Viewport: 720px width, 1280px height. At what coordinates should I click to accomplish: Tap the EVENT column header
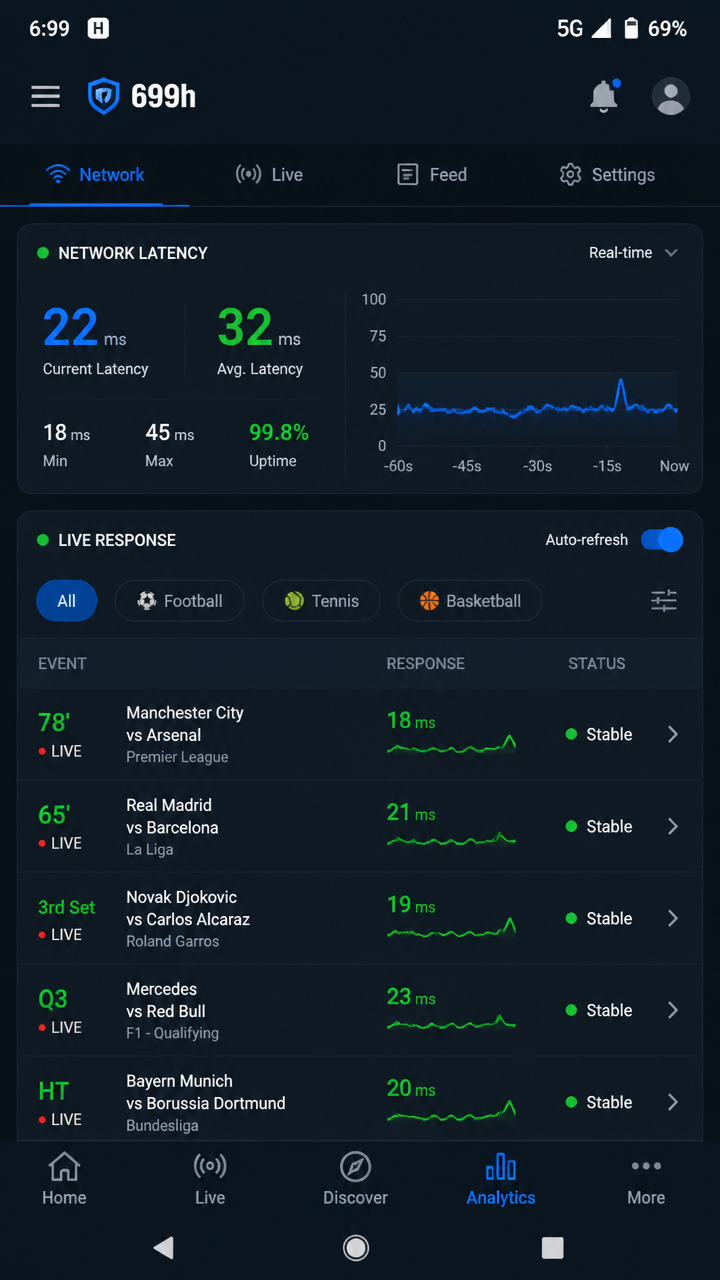62,663
